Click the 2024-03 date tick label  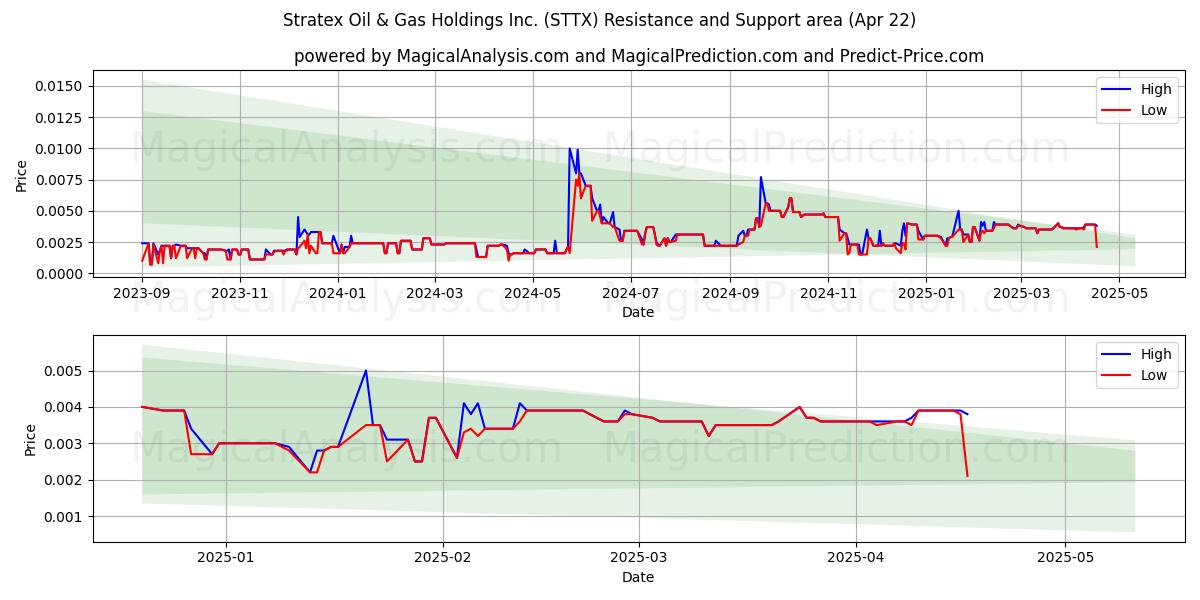click(434, 293)
